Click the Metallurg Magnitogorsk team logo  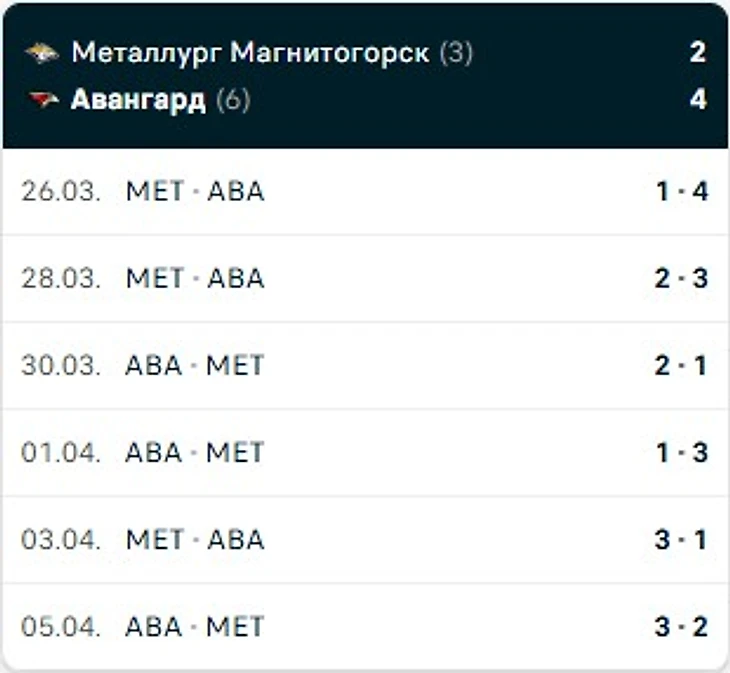pos(42,53)
